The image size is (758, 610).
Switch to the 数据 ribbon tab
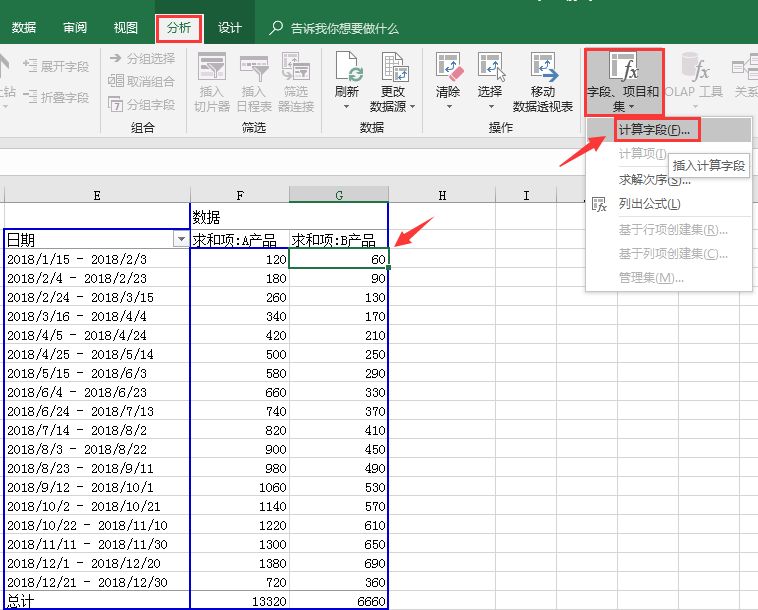tap(24, 28)
